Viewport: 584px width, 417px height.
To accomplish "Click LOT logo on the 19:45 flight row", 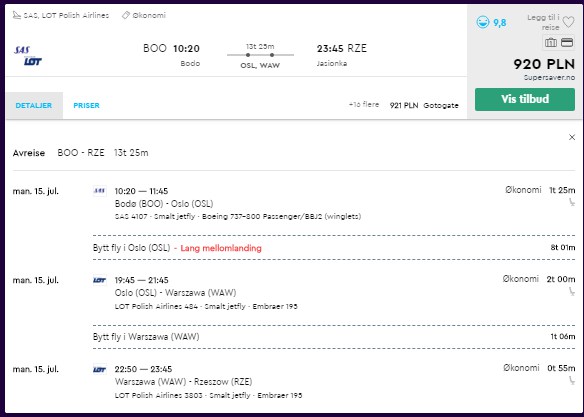I will tap(99, 280).
